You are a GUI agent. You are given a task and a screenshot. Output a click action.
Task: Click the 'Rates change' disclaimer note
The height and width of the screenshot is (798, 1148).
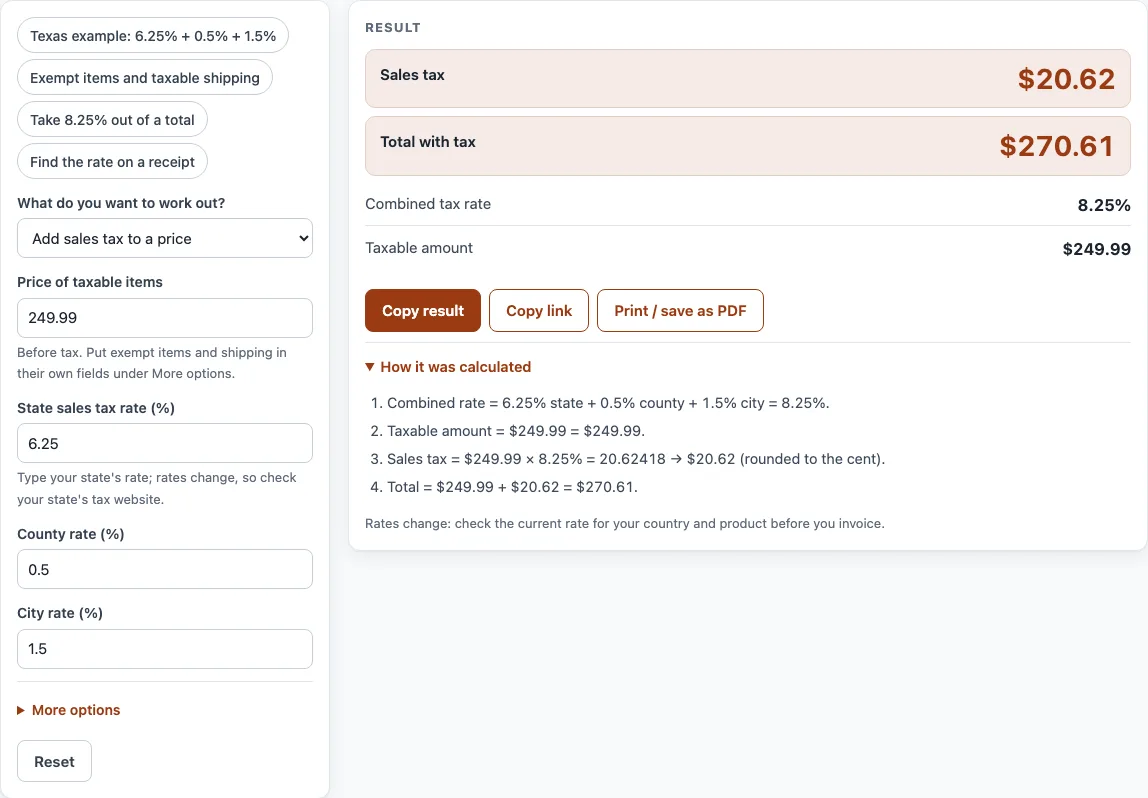(625, 523)
